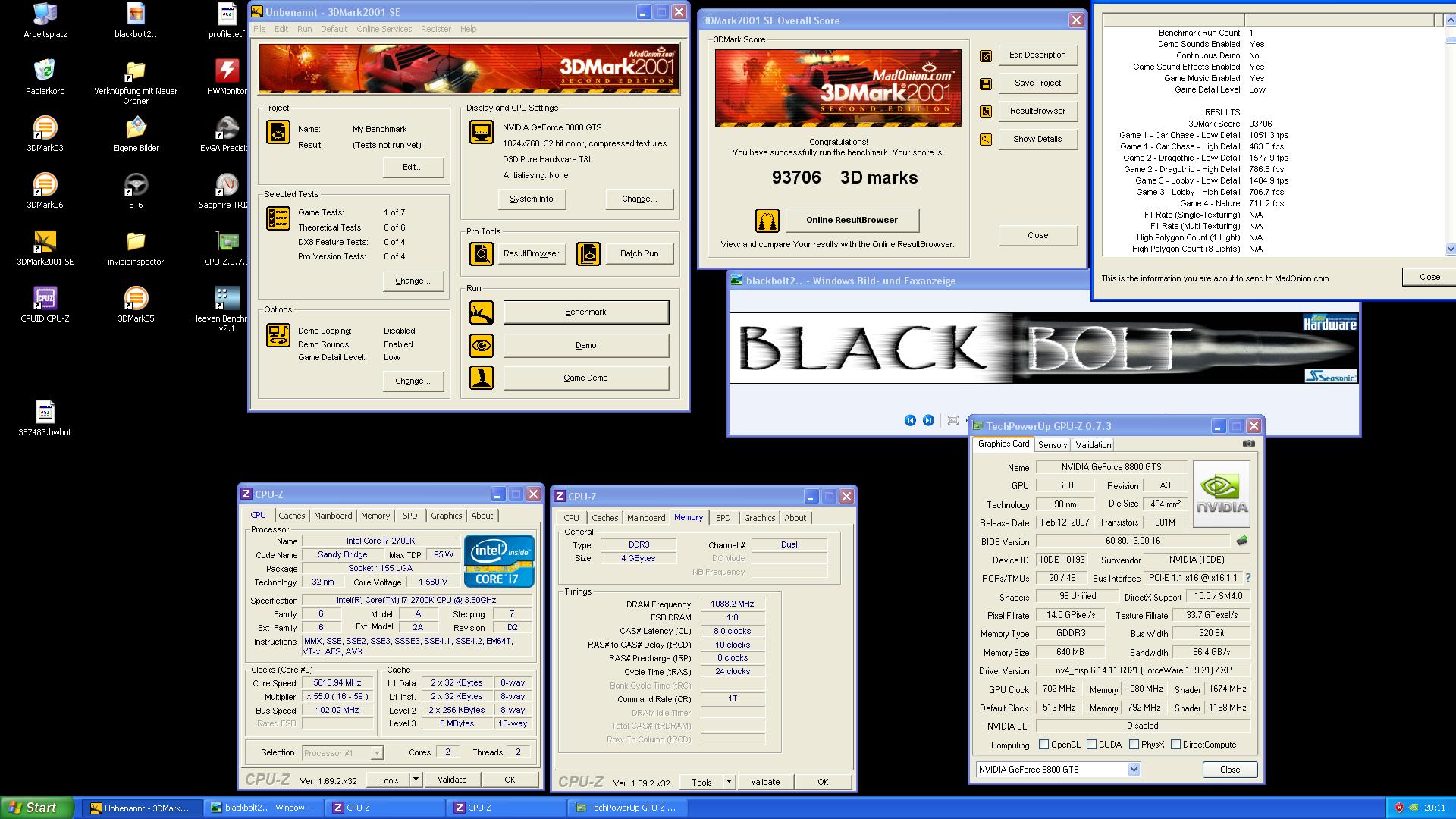Image resolution: width=1456 pixels, height=819 pixels.
Task: Open the Mainboard tab in left CPU-Z
Action: [x=333, y=516]
